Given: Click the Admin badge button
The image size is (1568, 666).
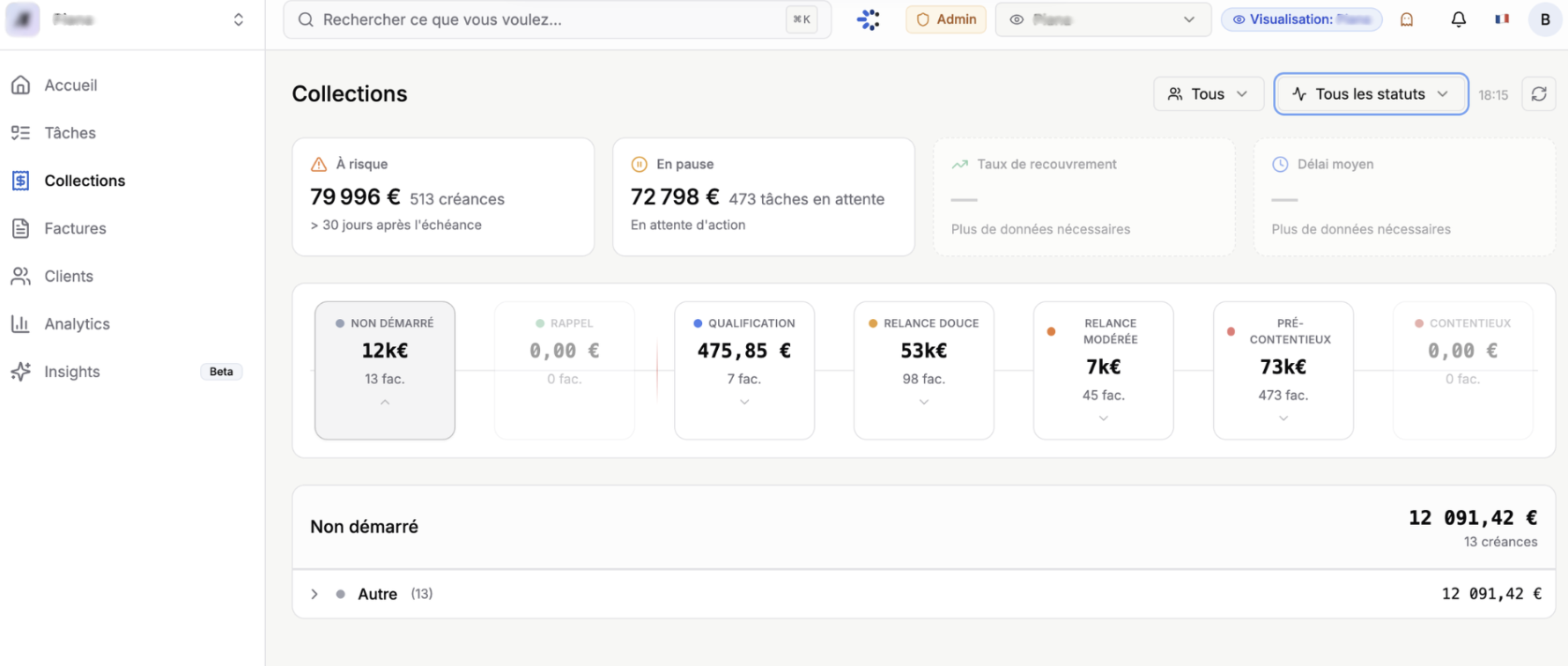Looking at the screenshot, I should 945,19.
